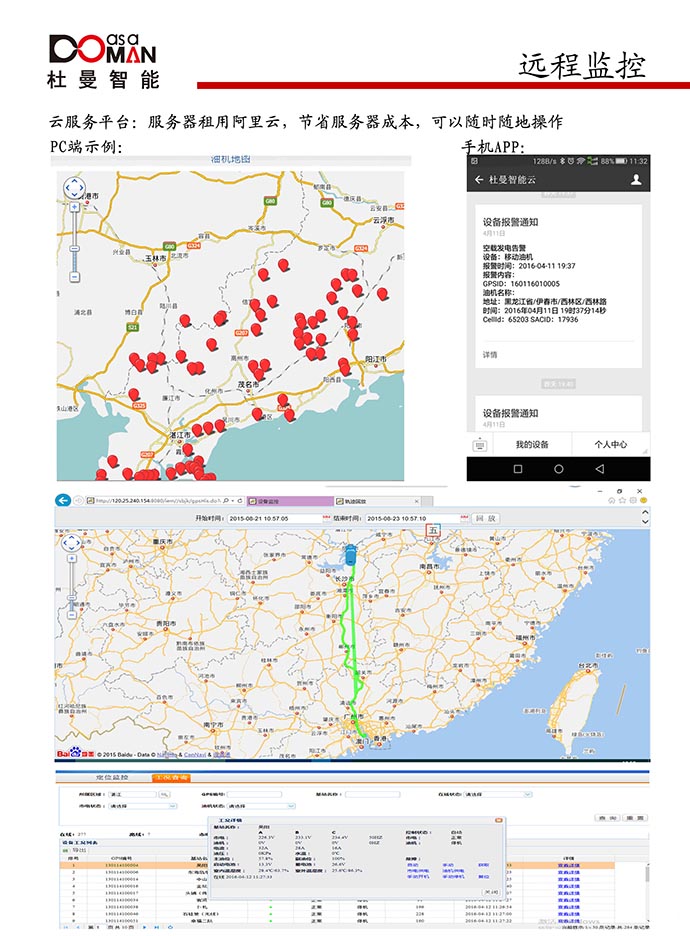Viewport: 690px width, 936px height.
Task: Zoom in on upper map with plus button
Action: [75, 208]
